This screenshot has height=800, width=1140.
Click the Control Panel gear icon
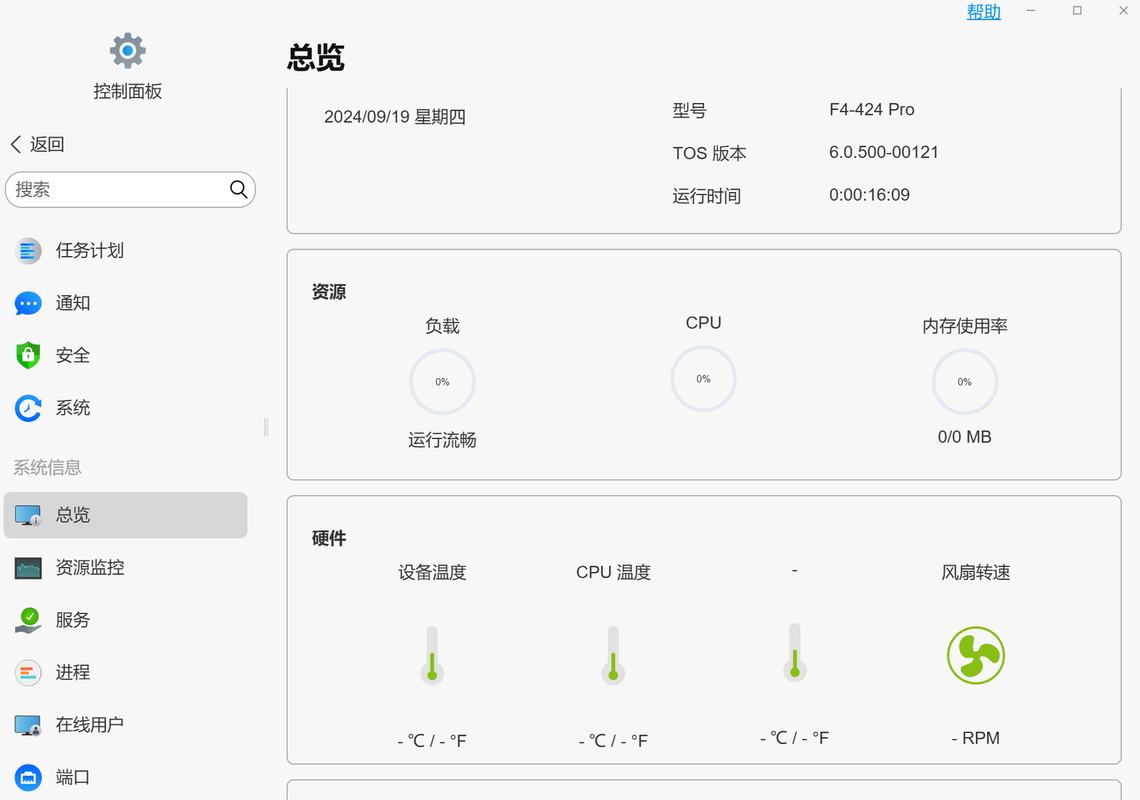(127, 51)
